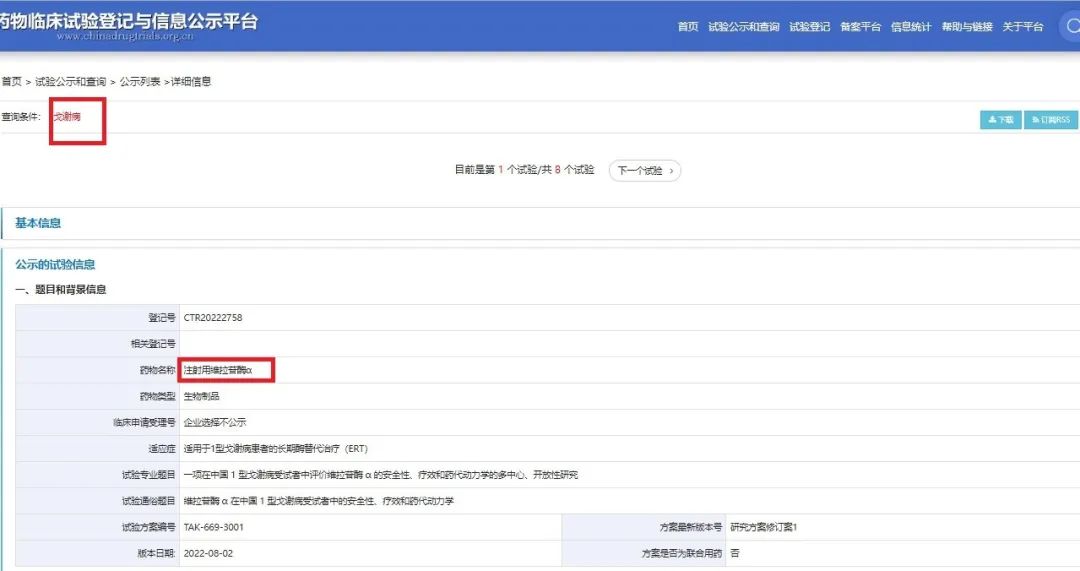Click 首页 in the breadcrumb trail
Image resolution: width=1080 pixels, height=571 pixels.
point(11,81)
